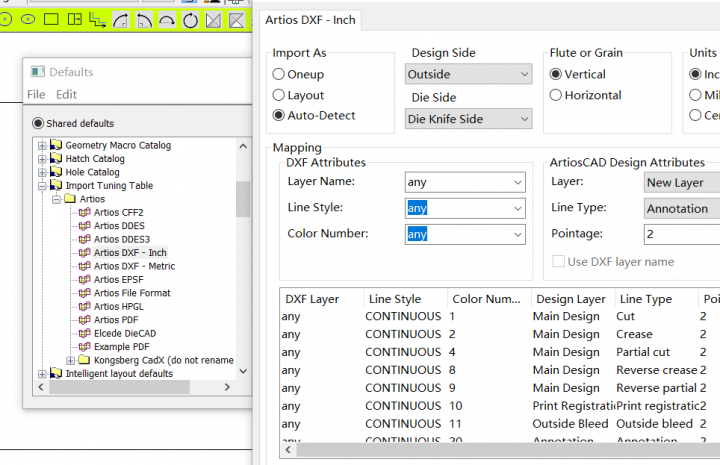Select the ellipse drawing tool
The height and width of the screenshot is (465, 720).
(x=28, y=19)
